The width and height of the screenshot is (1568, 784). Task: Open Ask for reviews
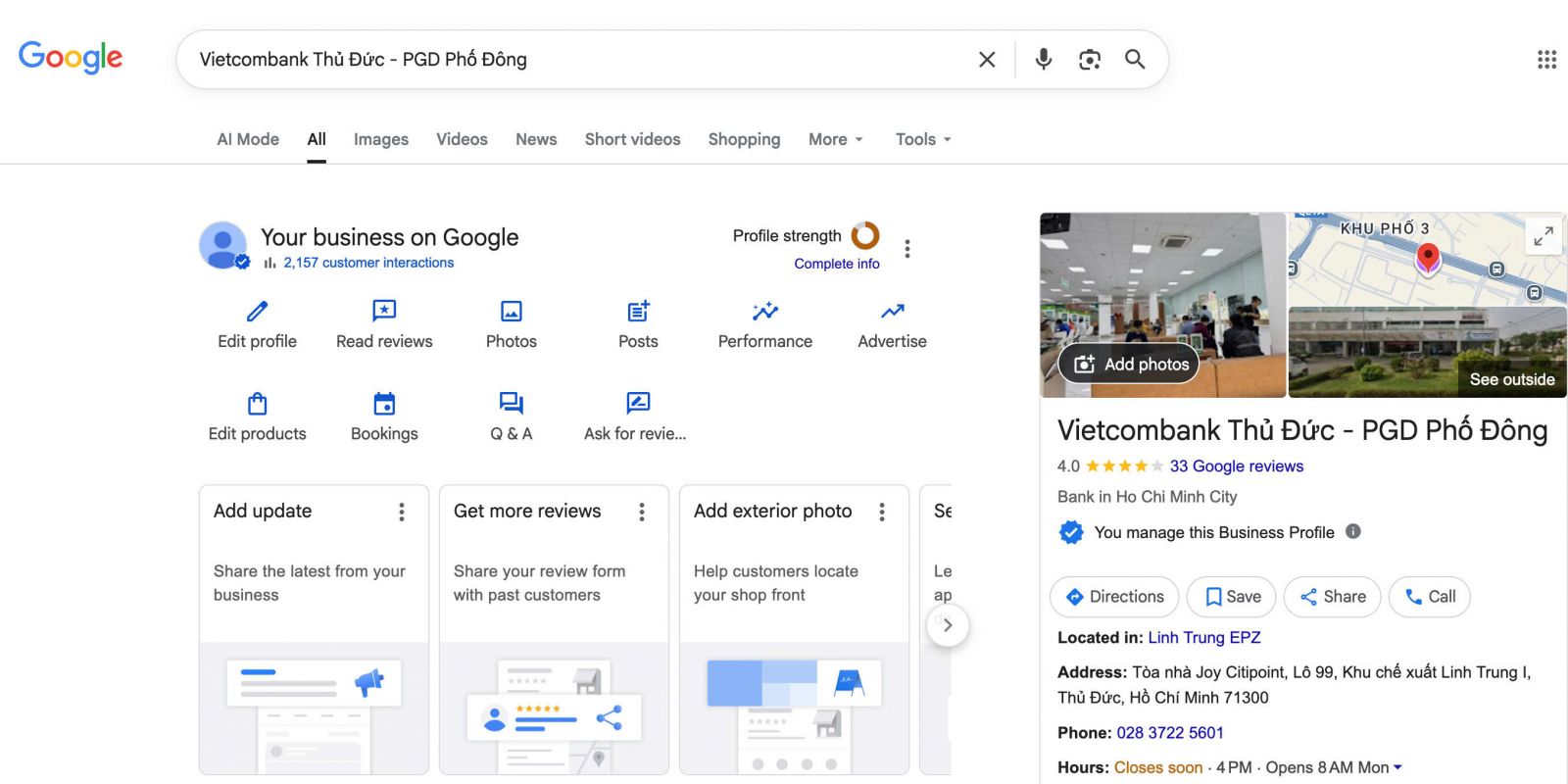pyautogui.click(x=635, y=417)
